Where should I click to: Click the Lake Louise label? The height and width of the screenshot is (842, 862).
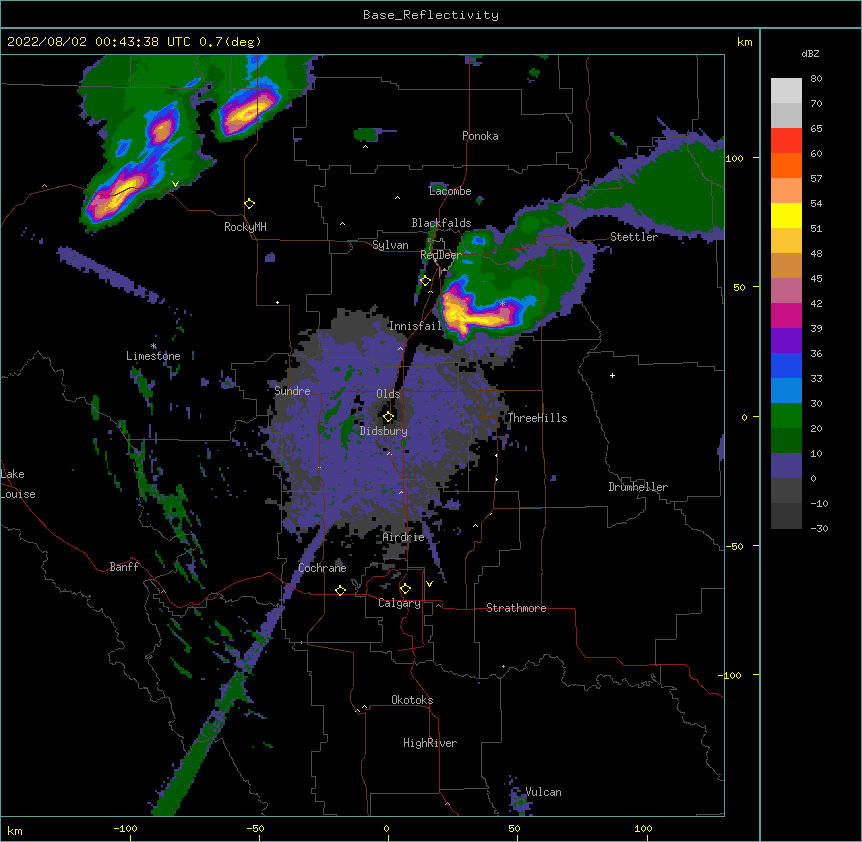tap(18, 484)
